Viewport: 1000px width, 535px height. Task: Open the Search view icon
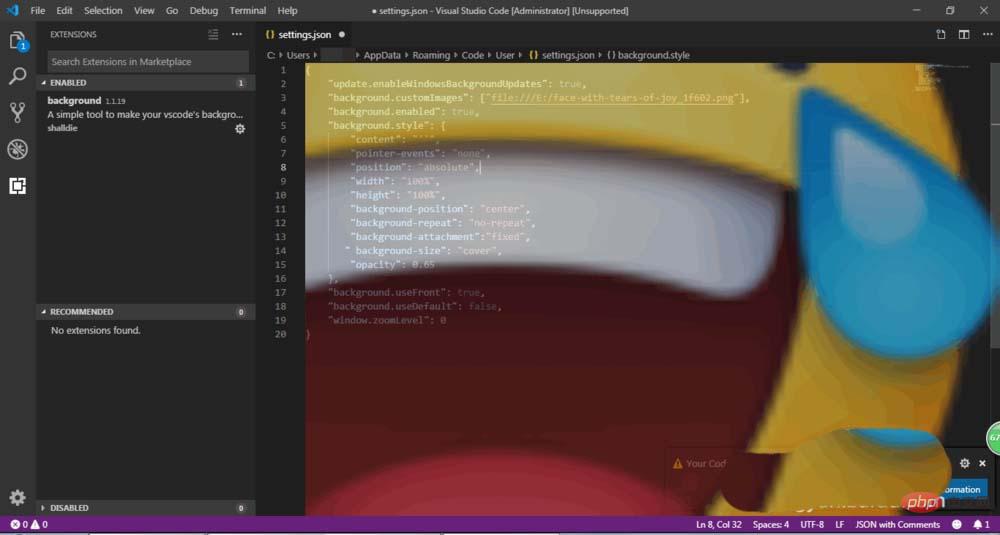18,76
